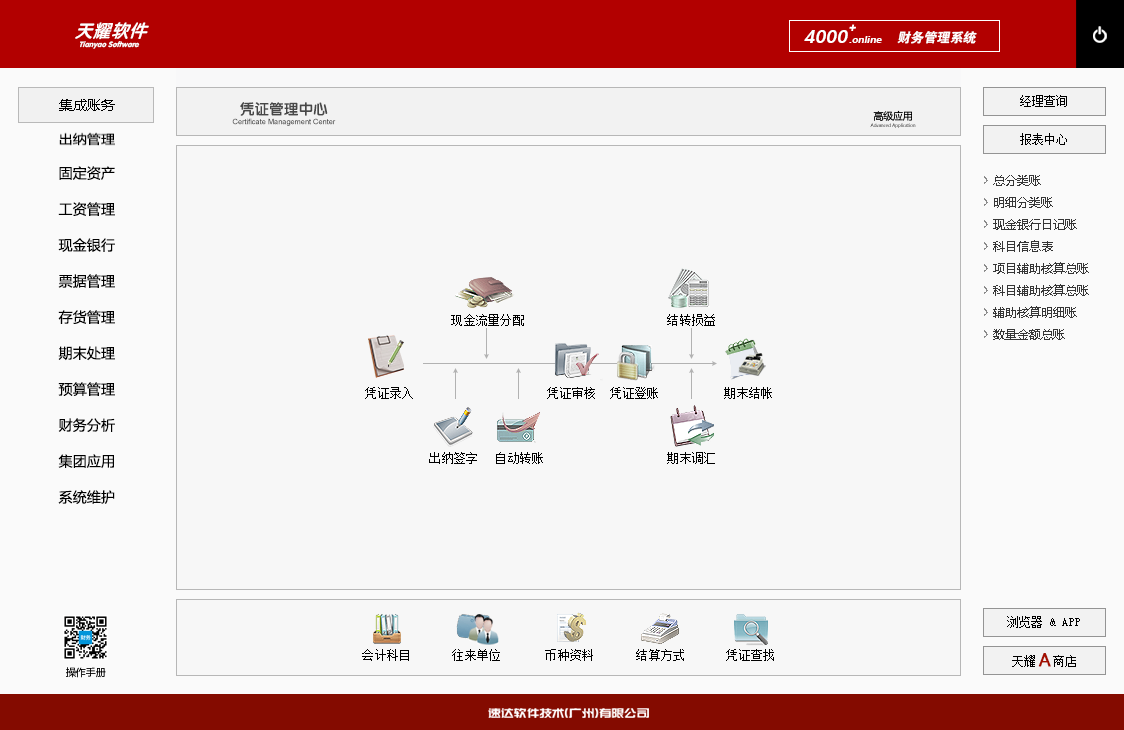Click the 往来单位 contacts icon
The height and width of the screenshot is (730, 1124).
coord(478,628)
